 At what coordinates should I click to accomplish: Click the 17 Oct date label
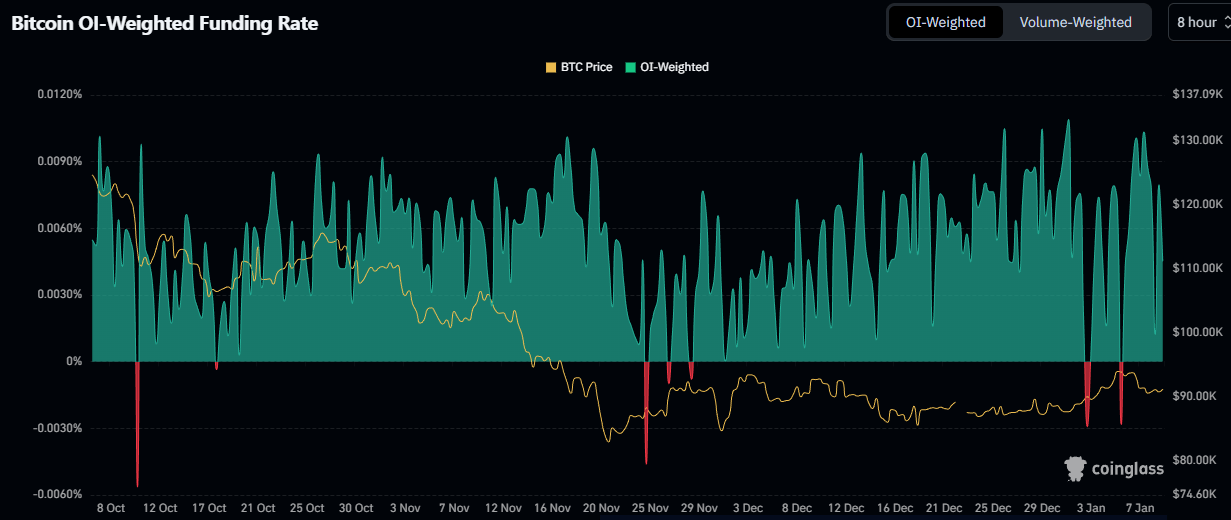pos(209,508)
